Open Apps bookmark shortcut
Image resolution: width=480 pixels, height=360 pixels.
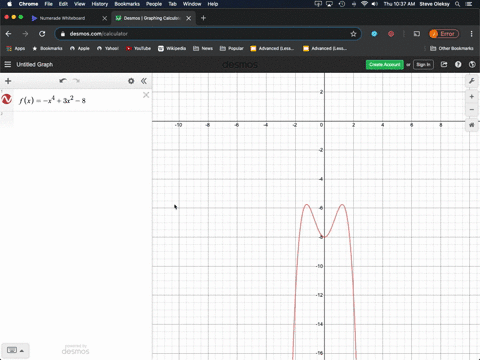click(x=16, y=48)
